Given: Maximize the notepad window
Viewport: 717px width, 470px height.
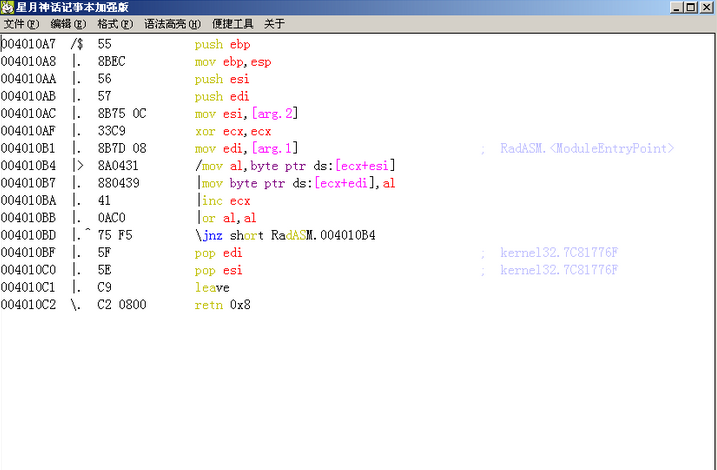Looking at the screenshot, I should coord(691,7).
